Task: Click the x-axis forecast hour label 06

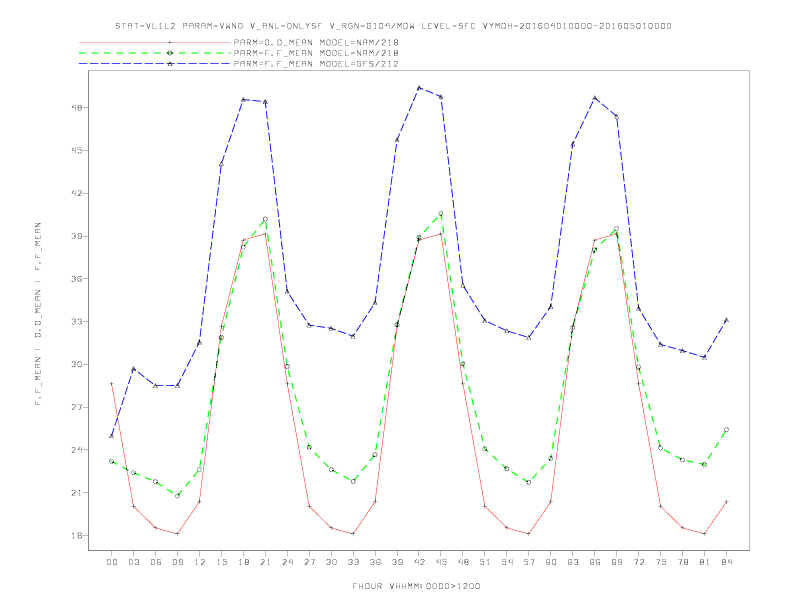Action: click(x=156, y=562)
